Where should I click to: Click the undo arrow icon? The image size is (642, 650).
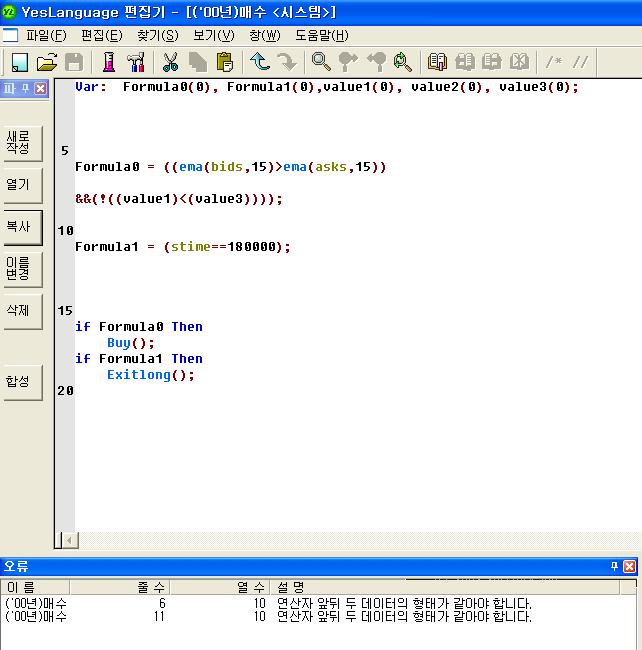[260, 62]
